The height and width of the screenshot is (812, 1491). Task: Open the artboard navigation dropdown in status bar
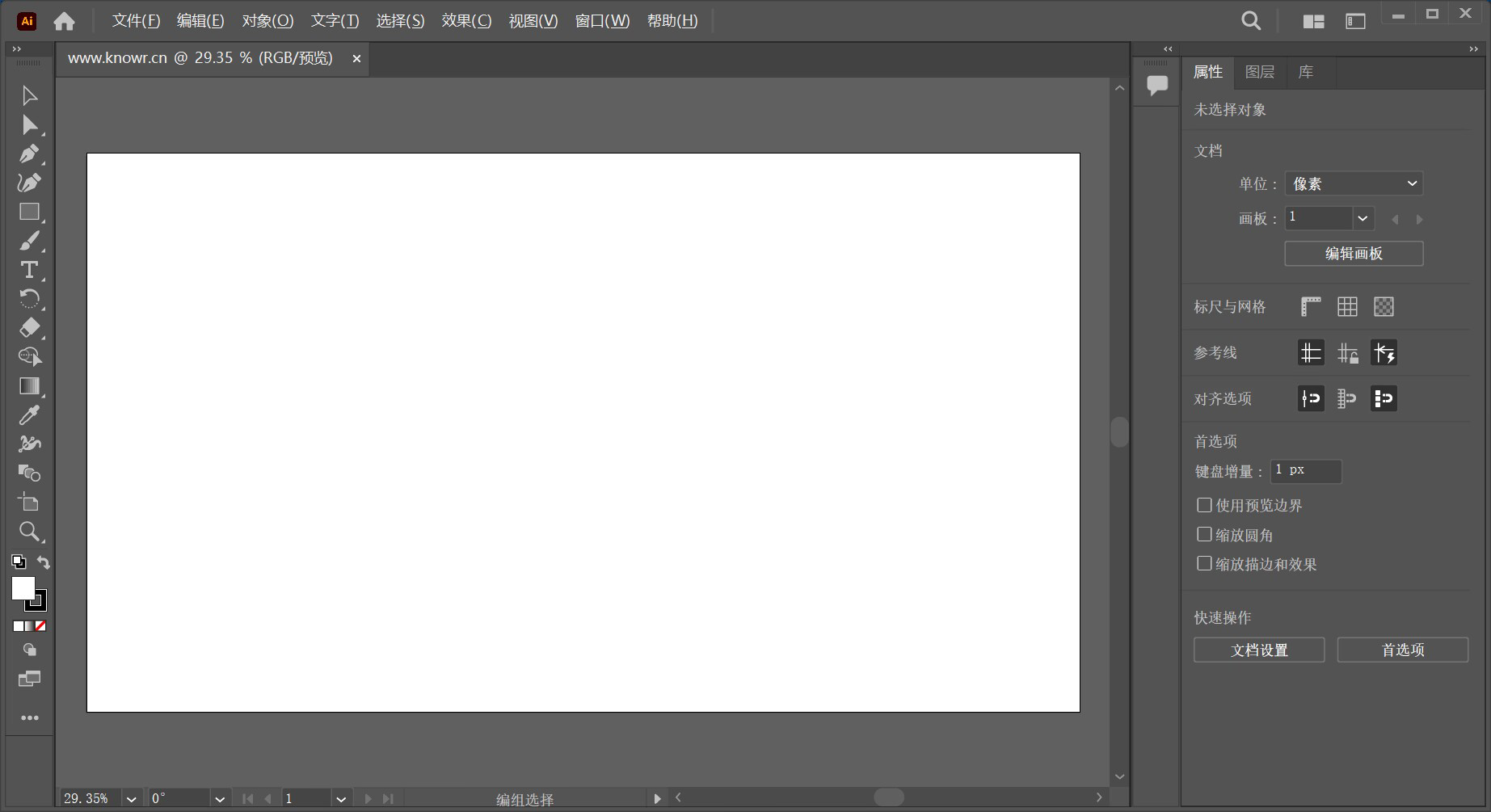(341, 799)
